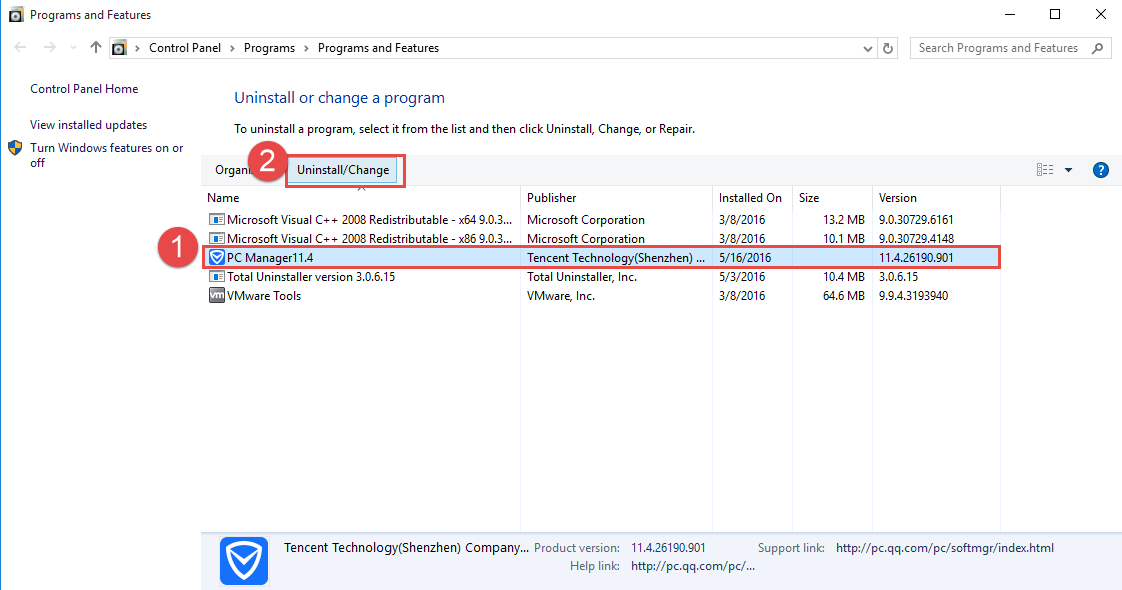This screenshot has height=590, width=1122.
Task: Click Tencent Technology(Shenzhen) publisher cell
Action: pos(615,257)
